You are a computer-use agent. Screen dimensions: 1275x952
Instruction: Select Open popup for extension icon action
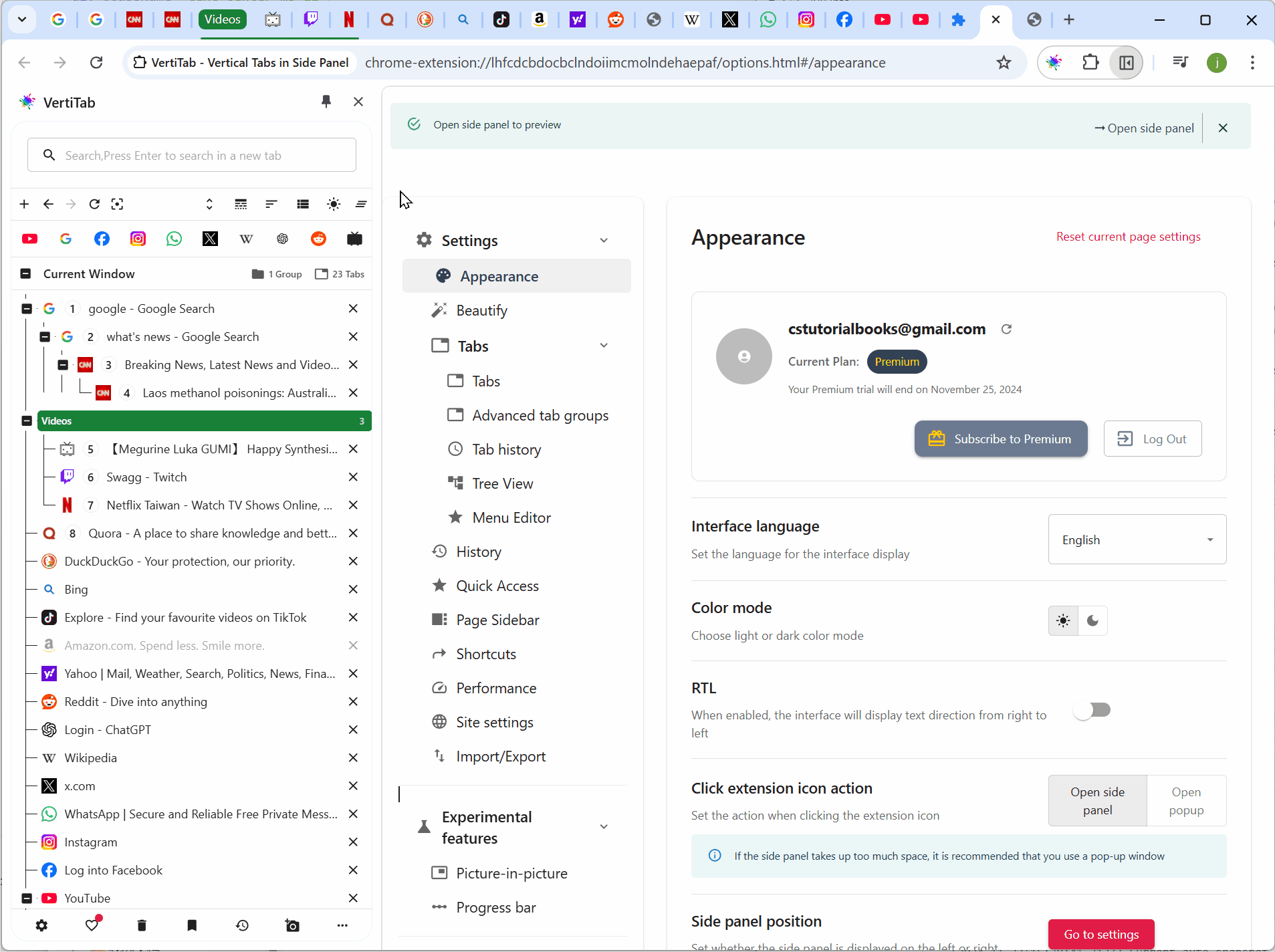[1185, 800]
